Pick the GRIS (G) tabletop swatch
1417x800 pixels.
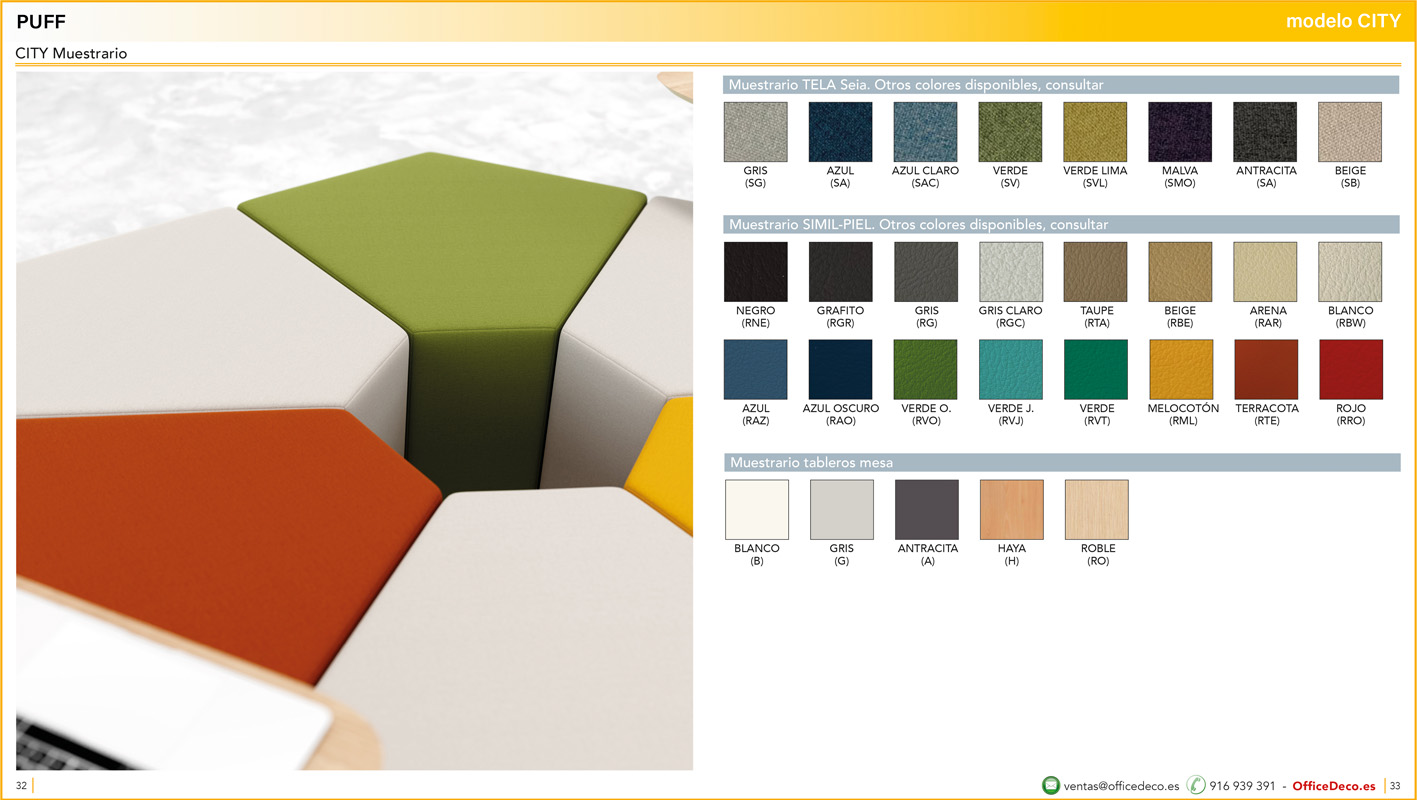(x=842, y=510)
